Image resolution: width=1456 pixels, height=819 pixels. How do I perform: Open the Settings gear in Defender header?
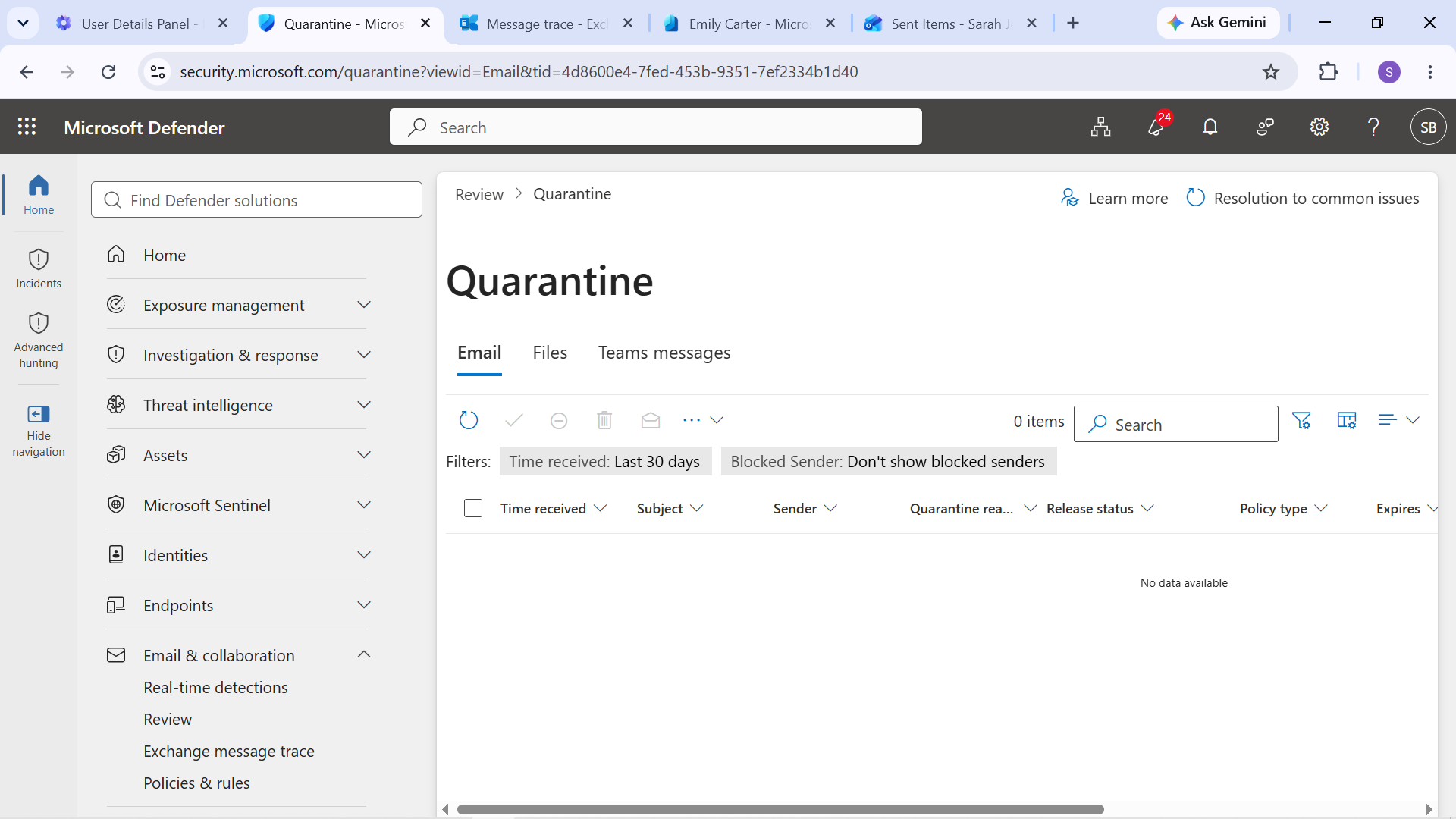tap(1319, 127)
